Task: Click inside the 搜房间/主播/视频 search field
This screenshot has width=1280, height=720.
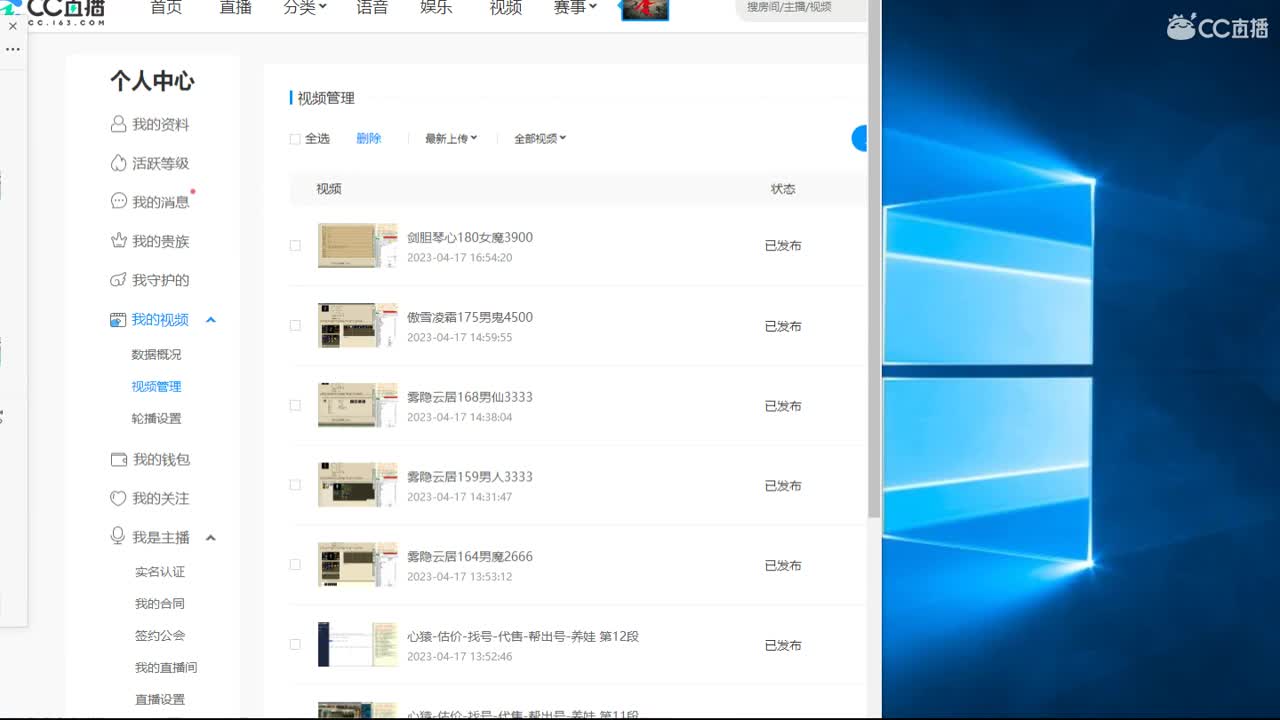Action: [802, 8]
